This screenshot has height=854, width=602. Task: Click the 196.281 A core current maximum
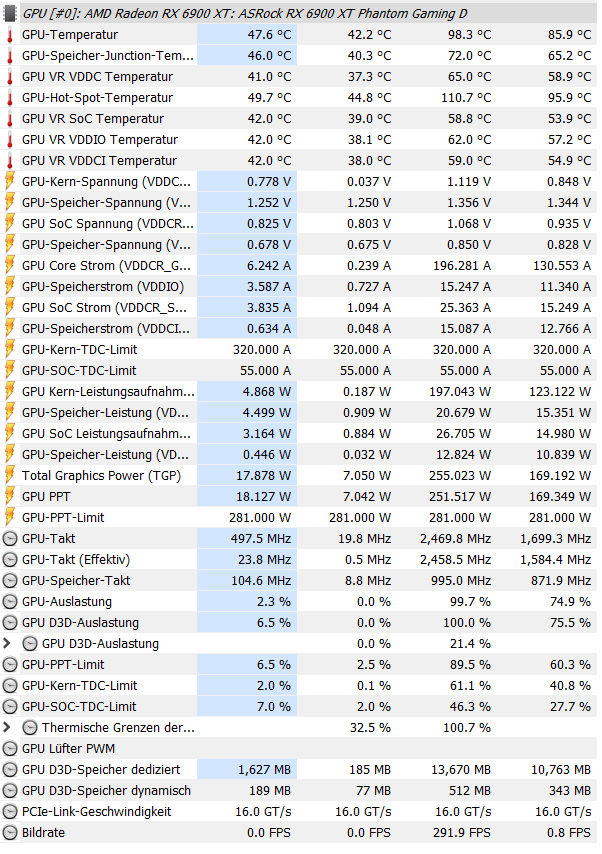pos(462,266)
